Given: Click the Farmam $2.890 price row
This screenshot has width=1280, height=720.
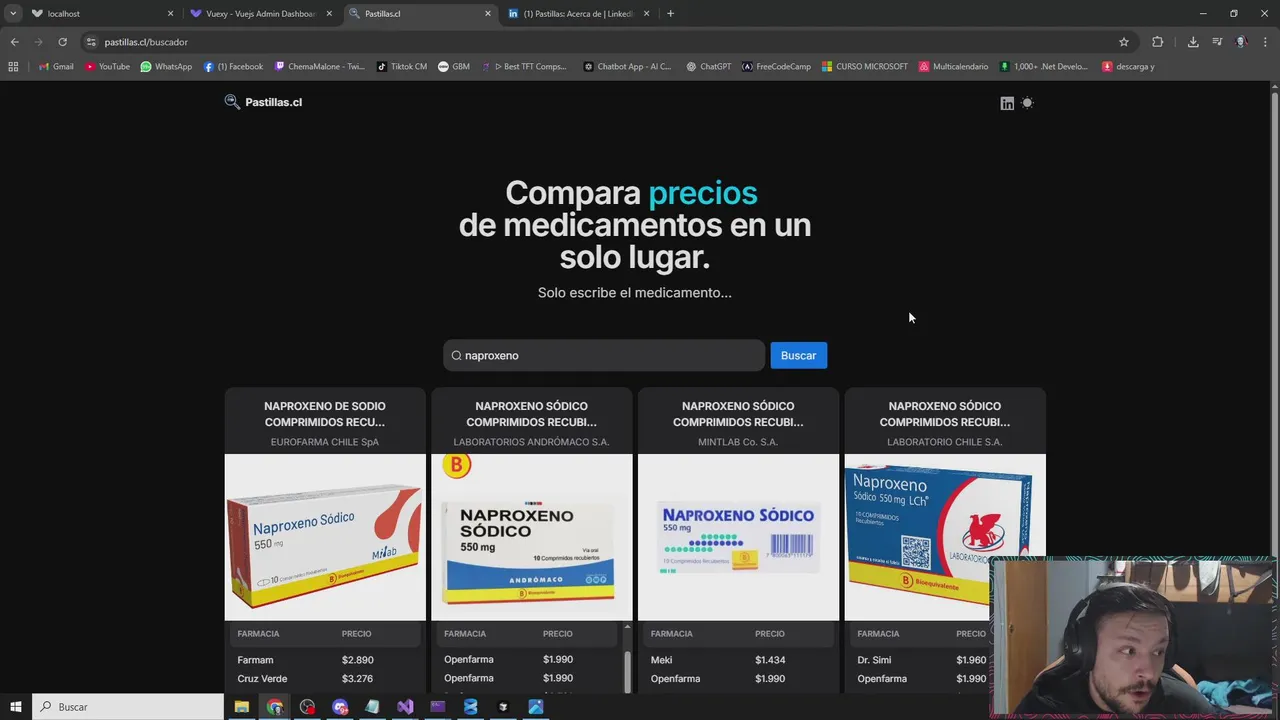Looking at the screenshot, I should [x=325, y=660].
